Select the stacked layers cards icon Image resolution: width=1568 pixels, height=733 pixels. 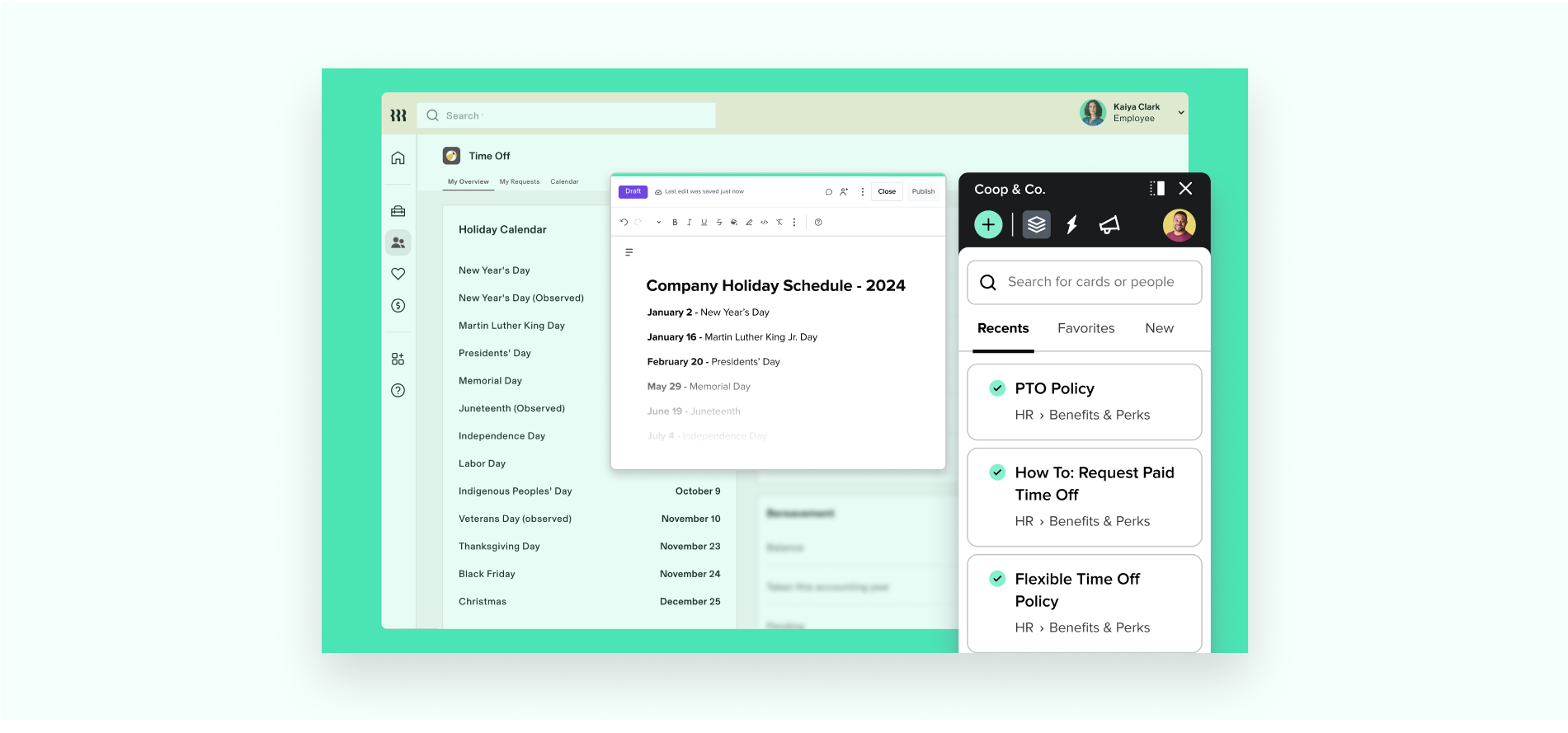click(1037, 224)
